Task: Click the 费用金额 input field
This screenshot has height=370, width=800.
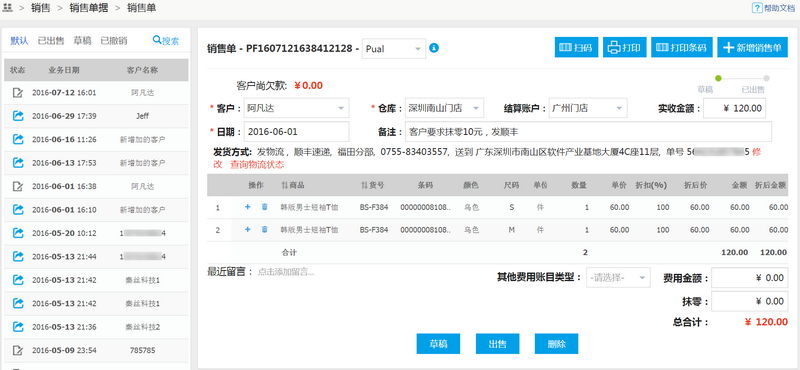Action: (x=749, y=278)
